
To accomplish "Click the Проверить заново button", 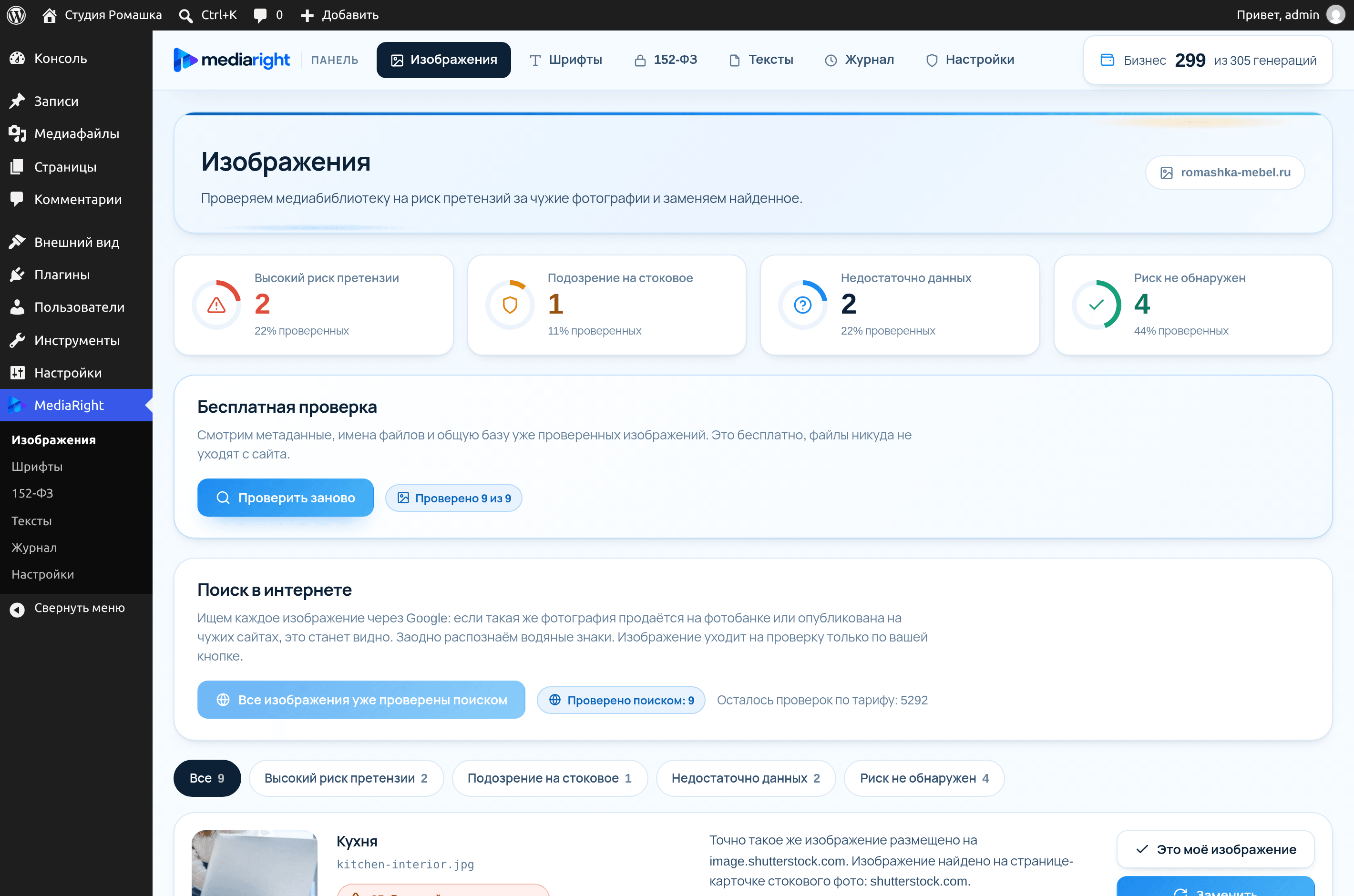I will pyautogui.click(x=286, y=498).
